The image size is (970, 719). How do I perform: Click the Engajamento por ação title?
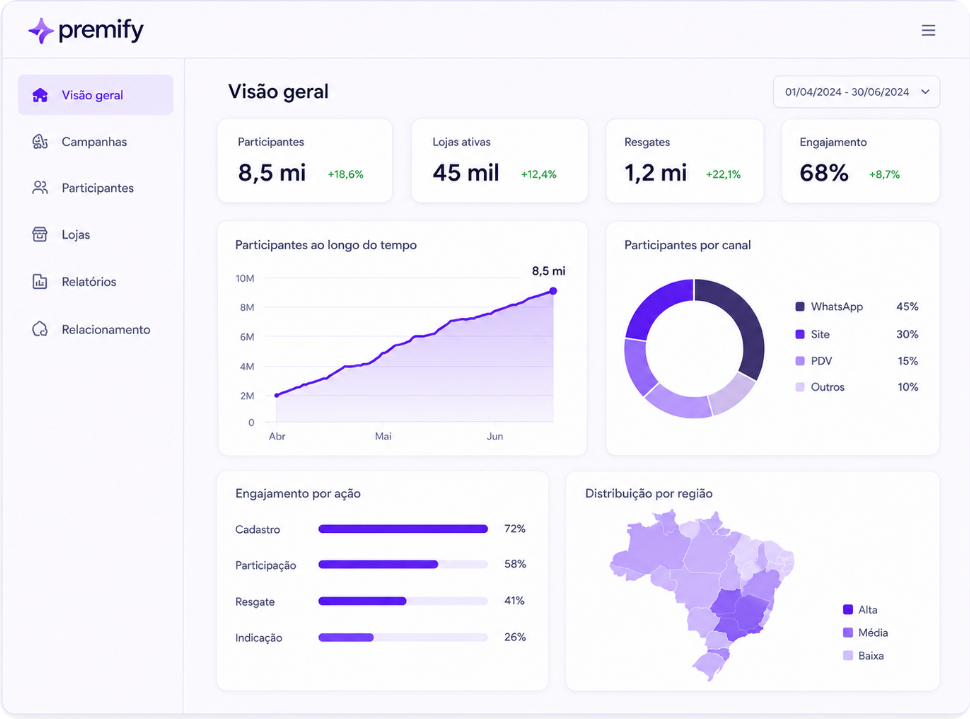coord(298,494)
